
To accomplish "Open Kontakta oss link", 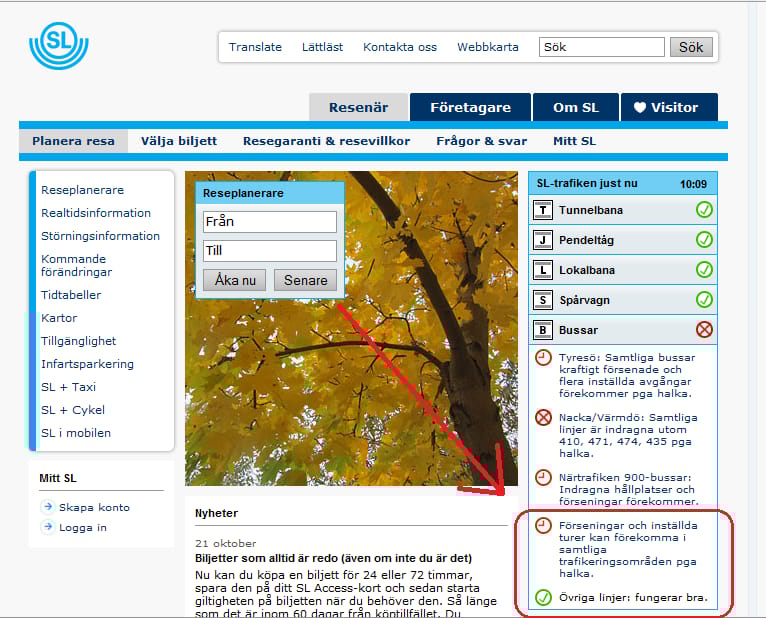I will tap(400, 47).
